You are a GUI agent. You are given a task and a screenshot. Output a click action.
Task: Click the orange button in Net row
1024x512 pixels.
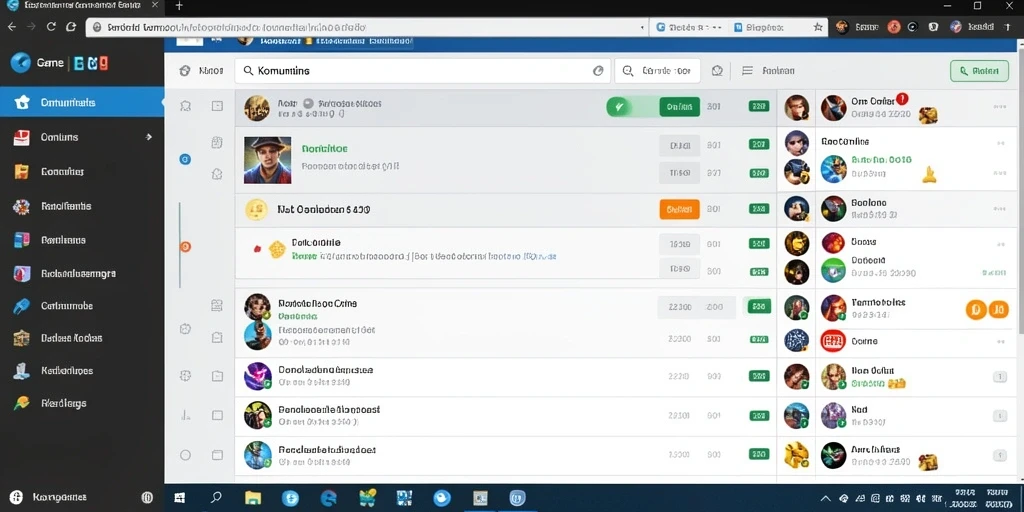pyautogui.click(x=679, y=210)
